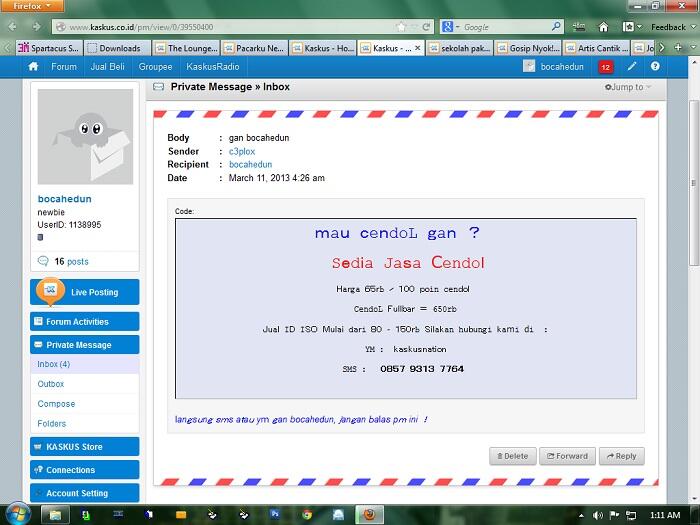
Task: Open a new tab with plus icon
Action: (678, 47)
